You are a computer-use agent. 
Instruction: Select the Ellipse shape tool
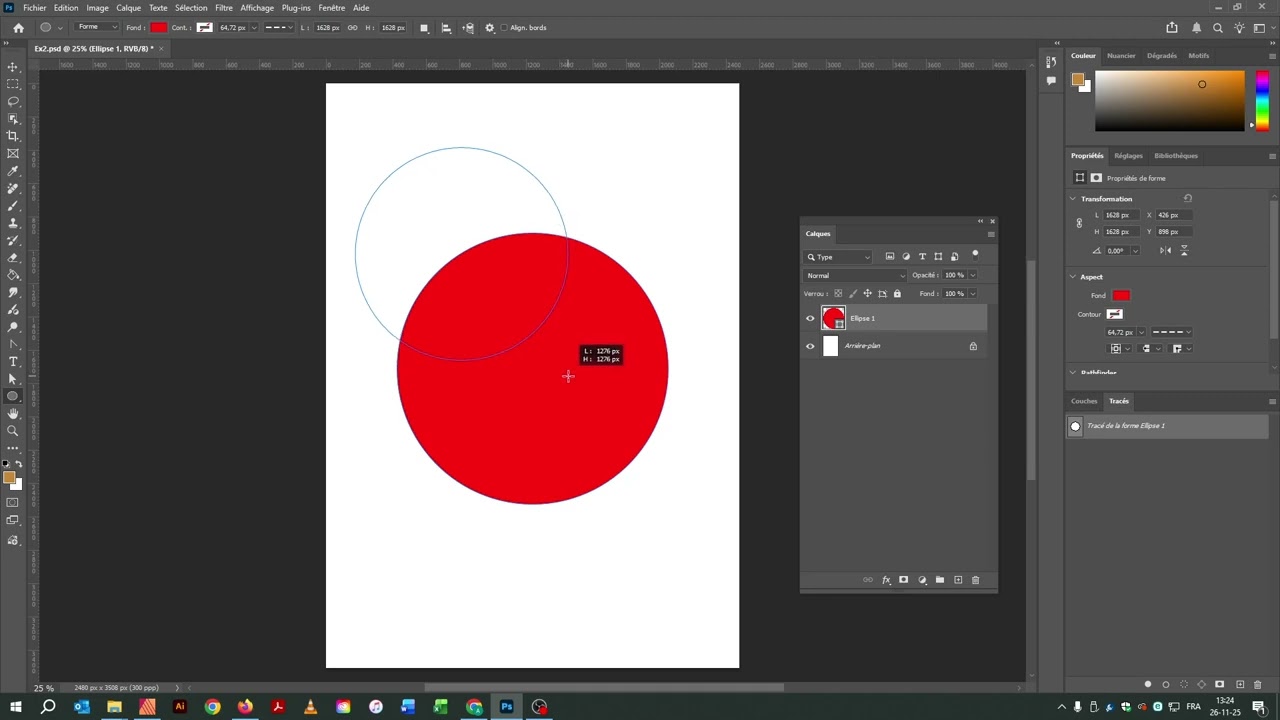click(13, 396)
